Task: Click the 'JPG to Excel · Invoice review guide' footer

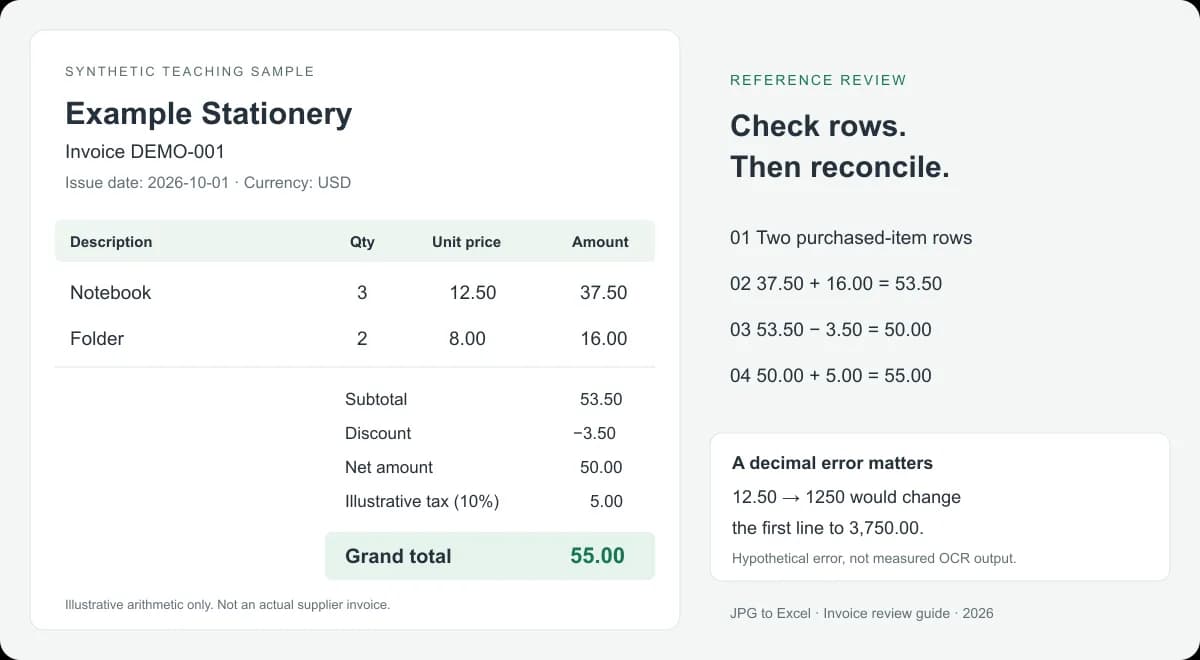Action: pos(862,613)
